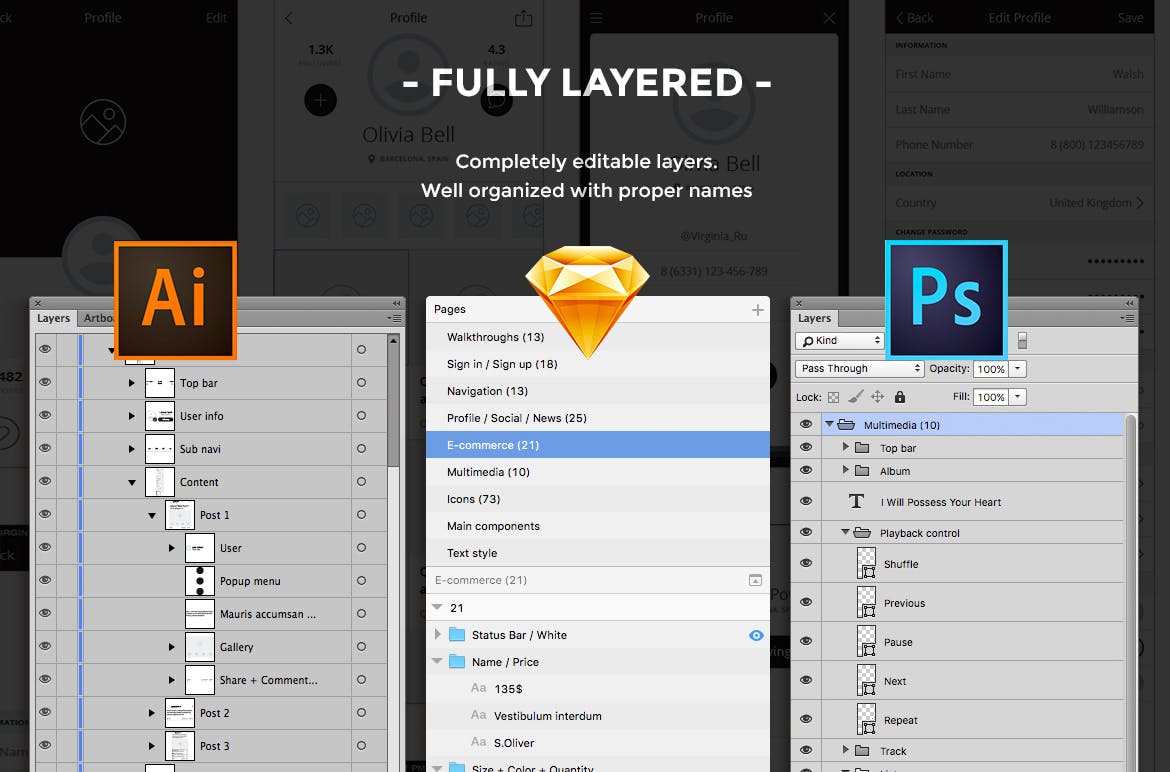1170x772 pixels.
Task: Click the Illustrator target circle for Top bar
Action: click(361, 383)
